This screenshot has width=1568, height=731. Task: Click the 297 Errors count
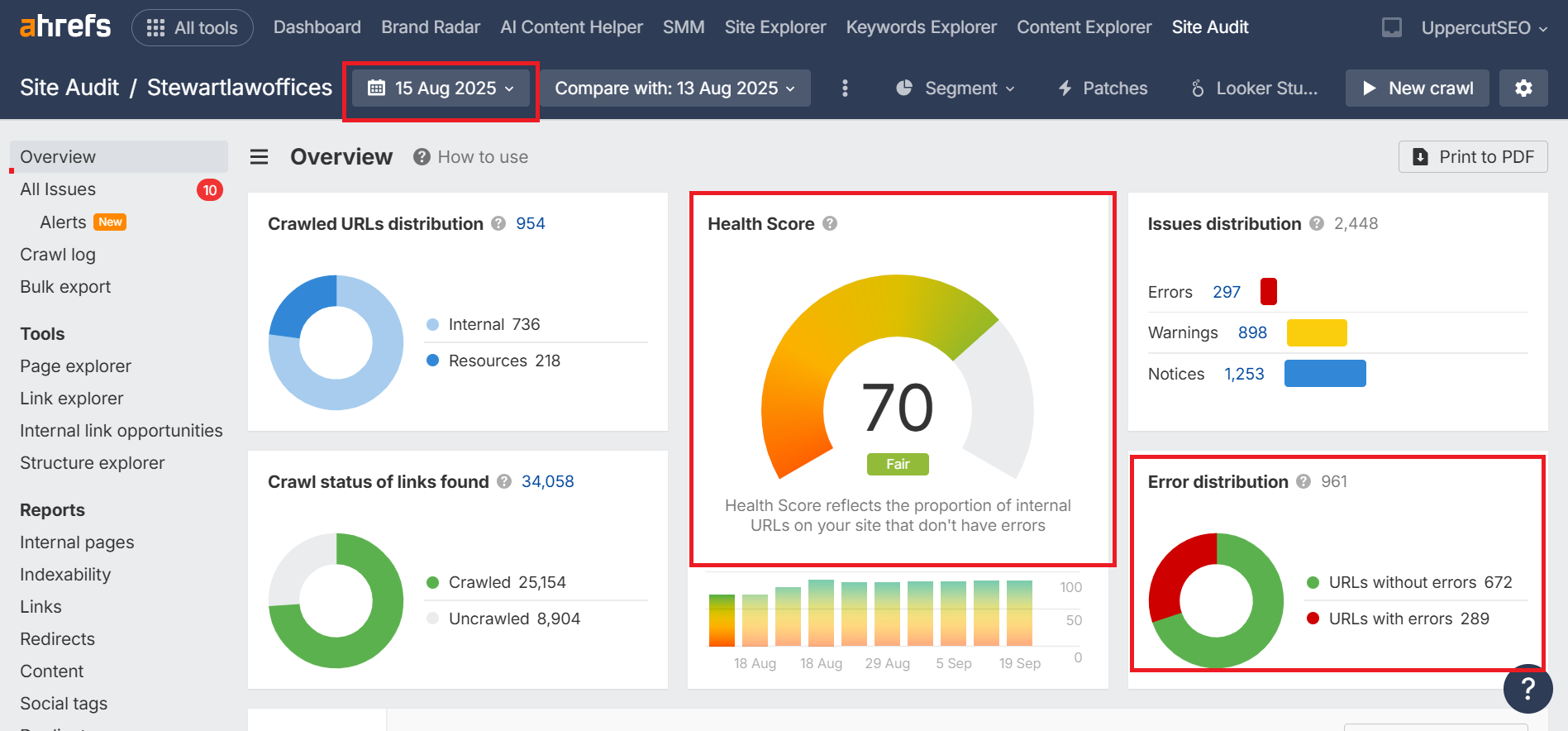[1227, 292]
